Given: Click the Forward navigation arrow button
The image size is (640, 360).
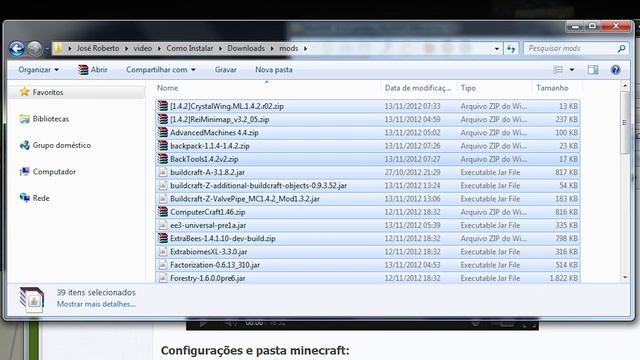Looking at the screenshot, I should point(35,49).
